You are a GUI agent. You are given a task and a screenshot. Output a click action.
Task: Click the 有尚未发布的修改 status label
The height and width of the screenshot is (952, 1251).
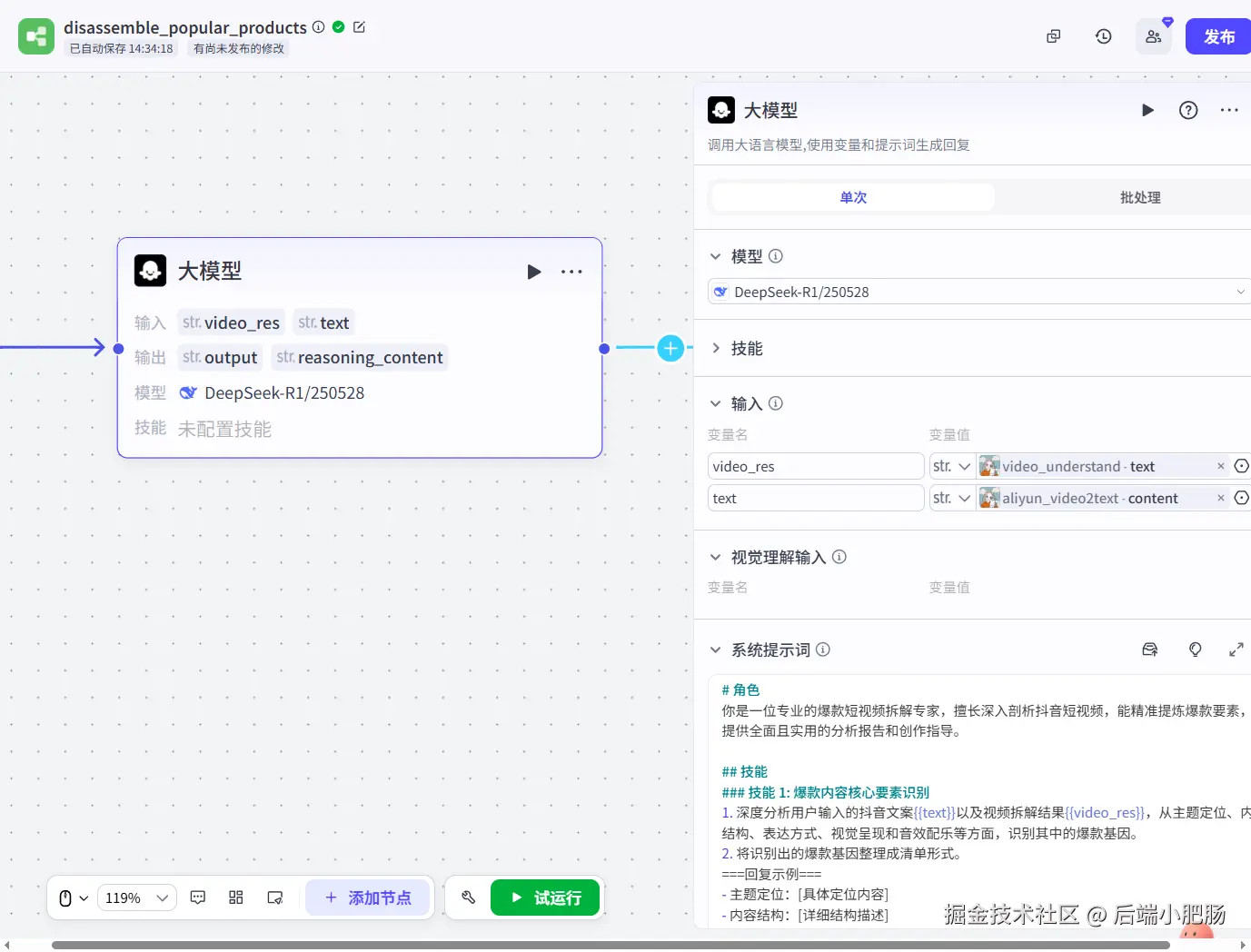point(239,49)
